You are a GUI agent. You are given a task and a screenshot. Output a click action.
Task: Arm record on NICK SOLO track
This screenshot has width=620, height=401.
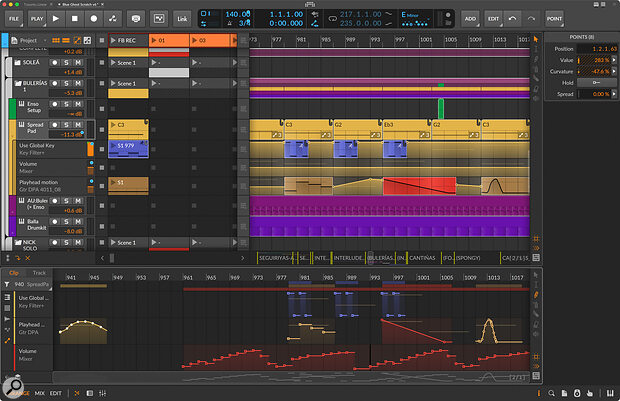coord(55,242)
